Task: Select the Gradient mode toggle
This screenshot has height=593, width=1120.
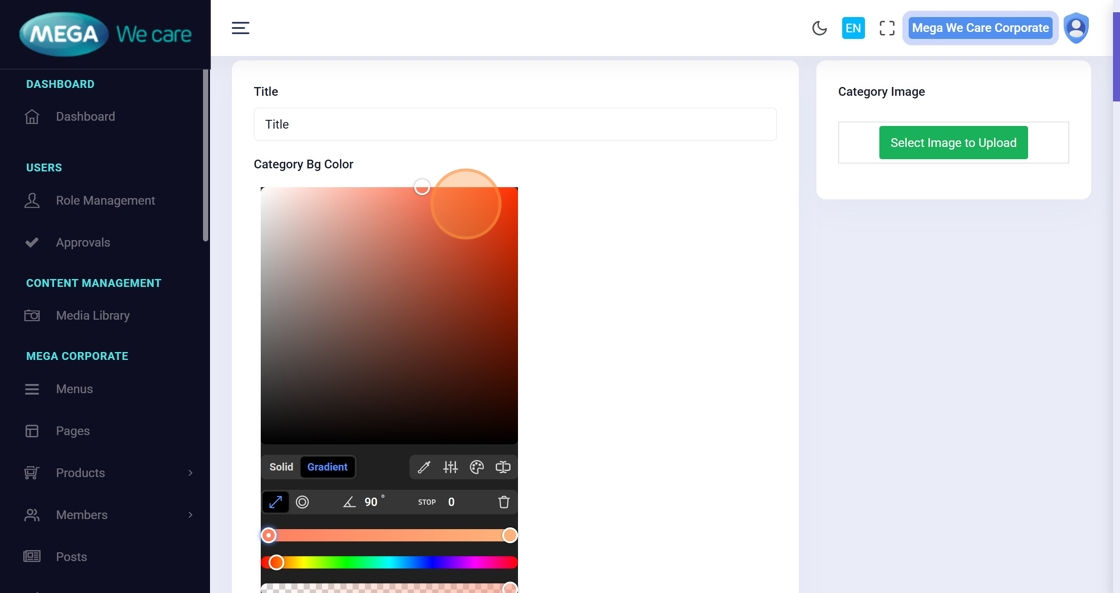Action: click(x=327, y=467)
